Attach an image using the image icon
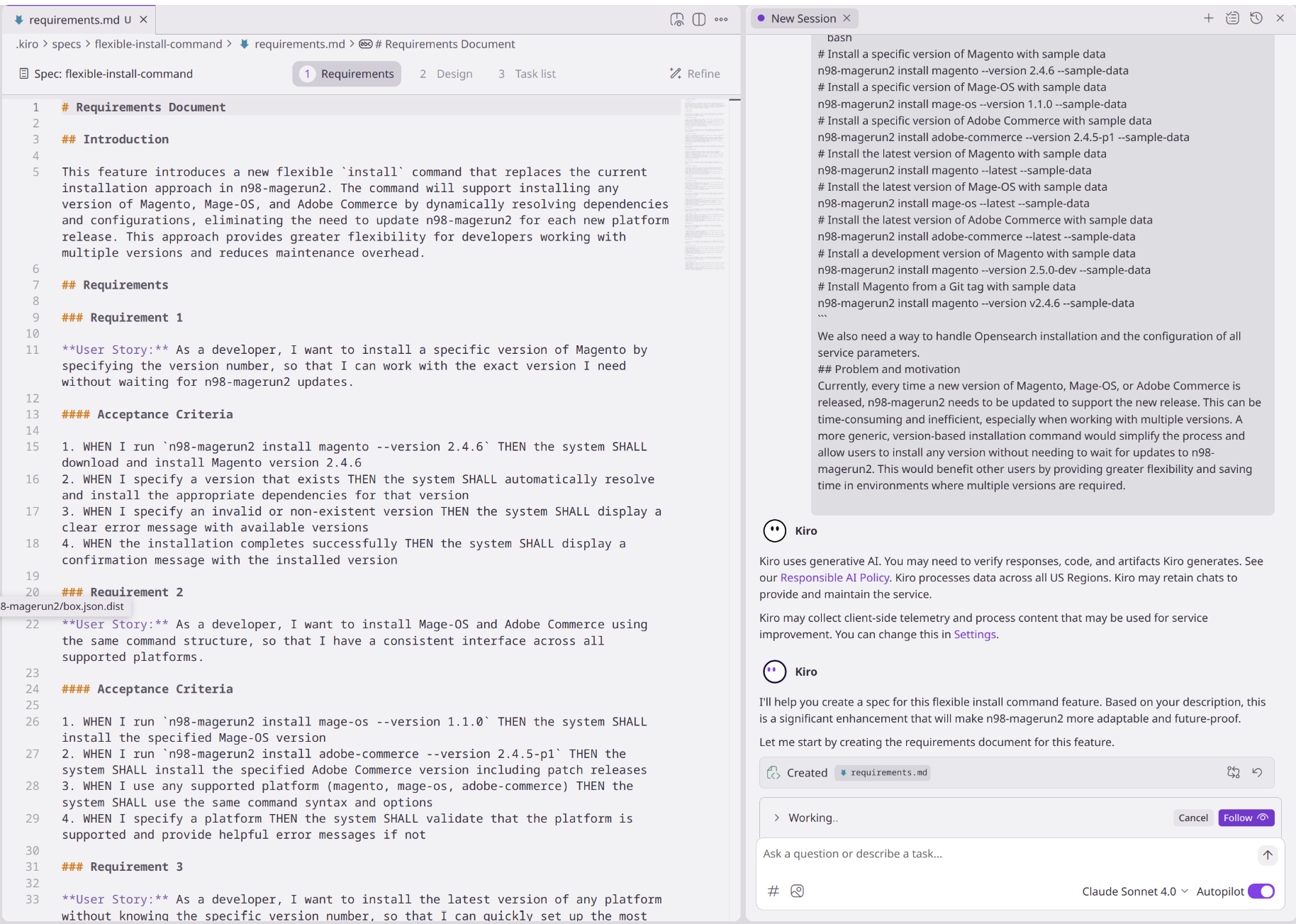The width and height of the screenshot is (1296, 924). tap(797, 891)
